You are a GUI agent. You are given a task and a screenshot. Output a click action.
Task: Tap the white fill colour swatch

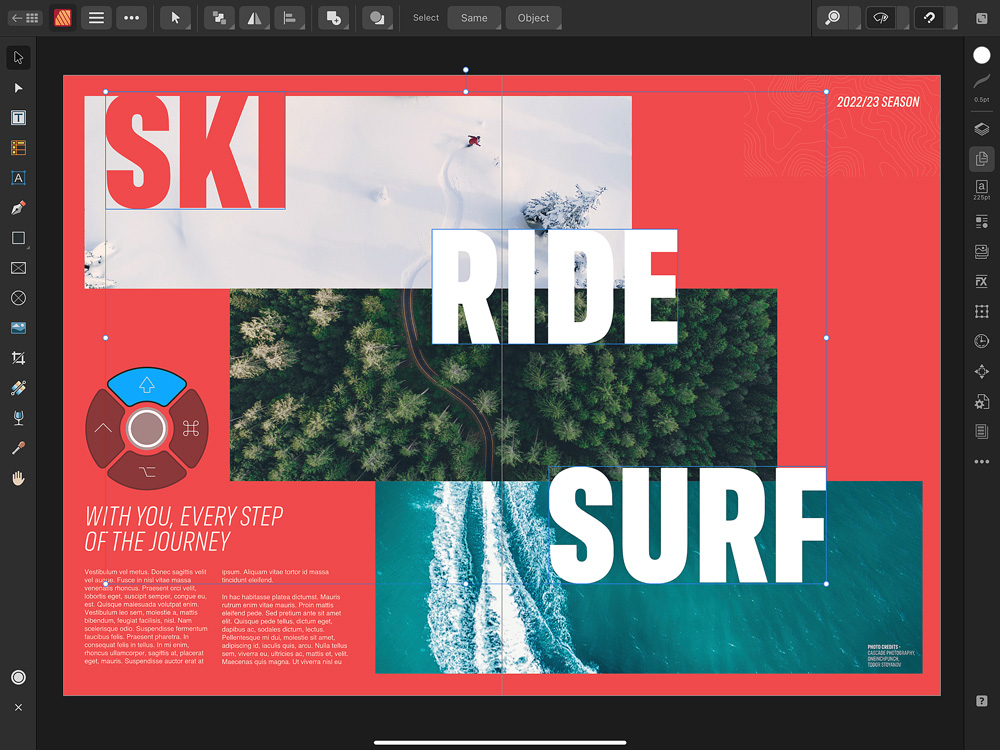coord(981,56)
